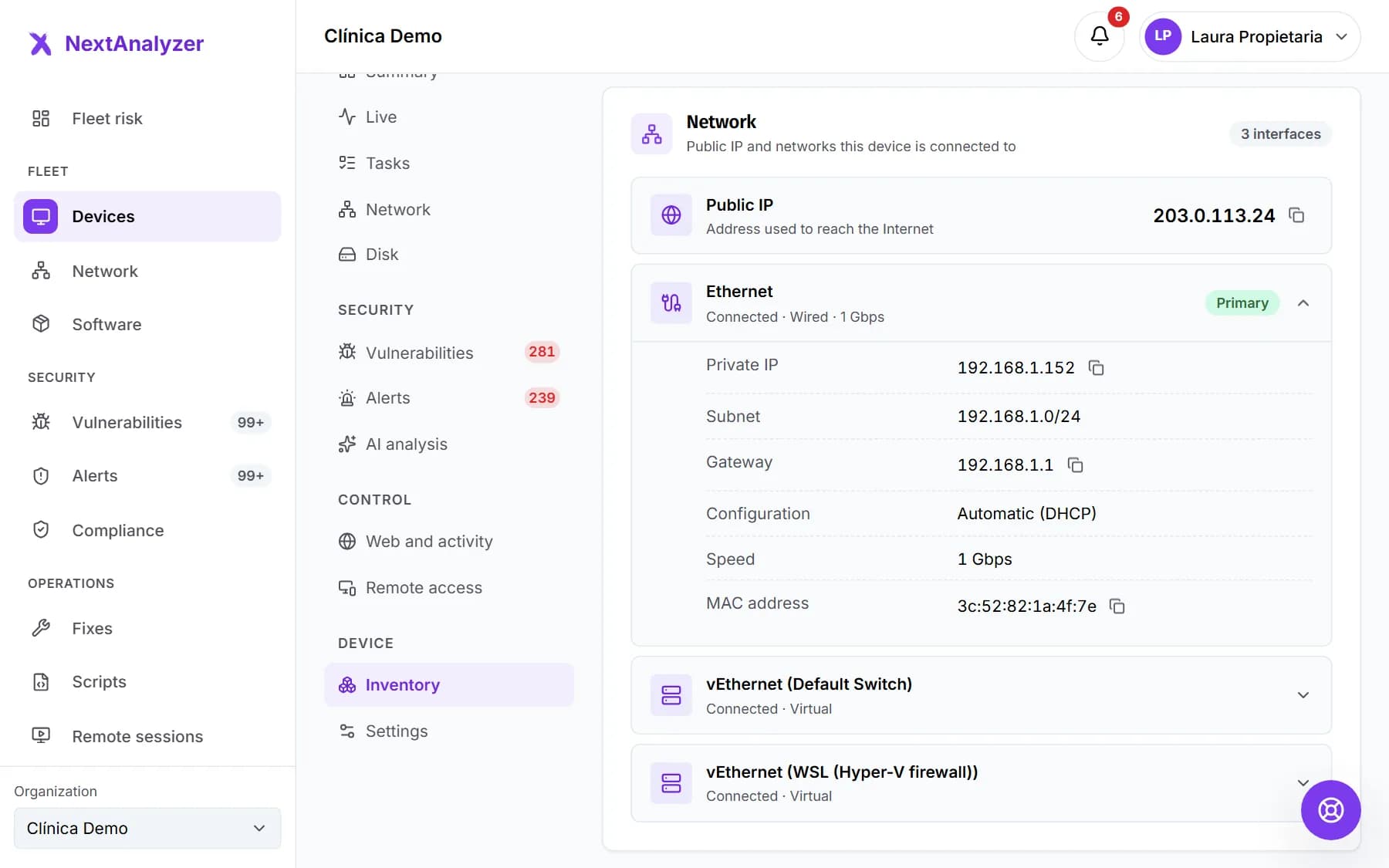Image resolution: width=1389 pixels, height=868 pixels.
Task: Click the Primary badge on Ethernet
Action: [1242, 303]
